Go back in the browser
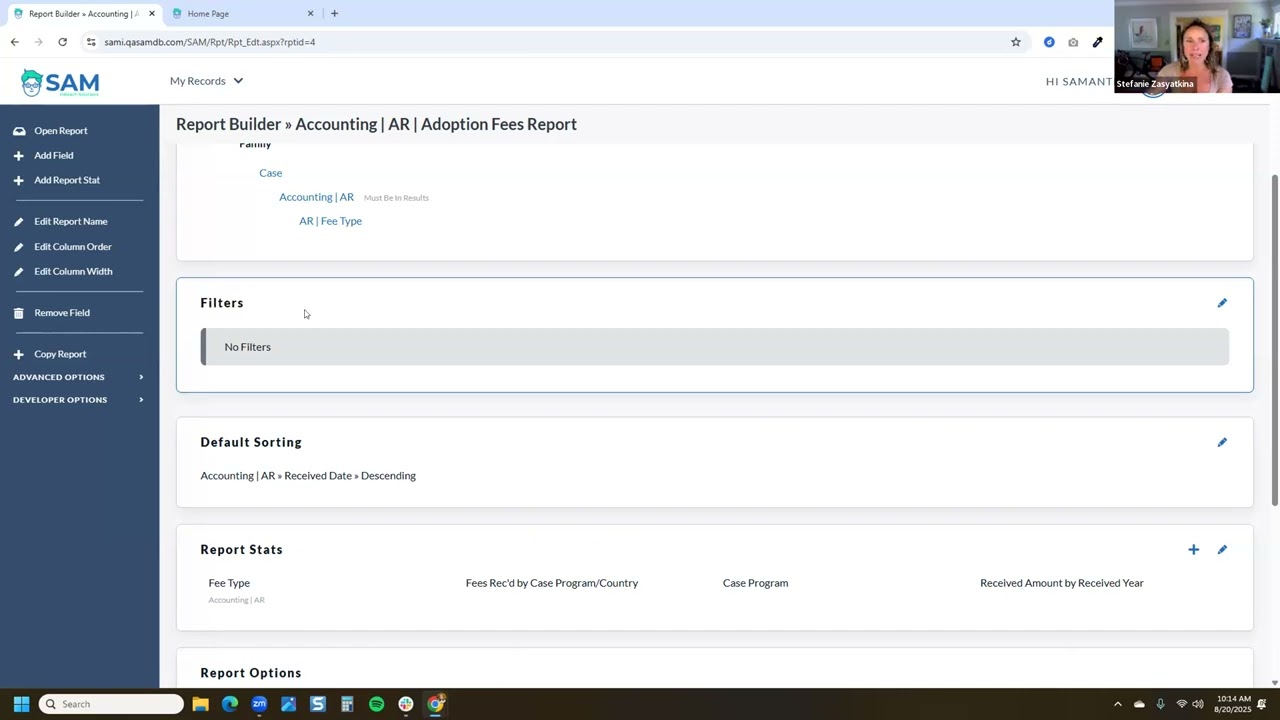Image resolution: width=1280 pixels, height=720 pixels. pos(14,42)
